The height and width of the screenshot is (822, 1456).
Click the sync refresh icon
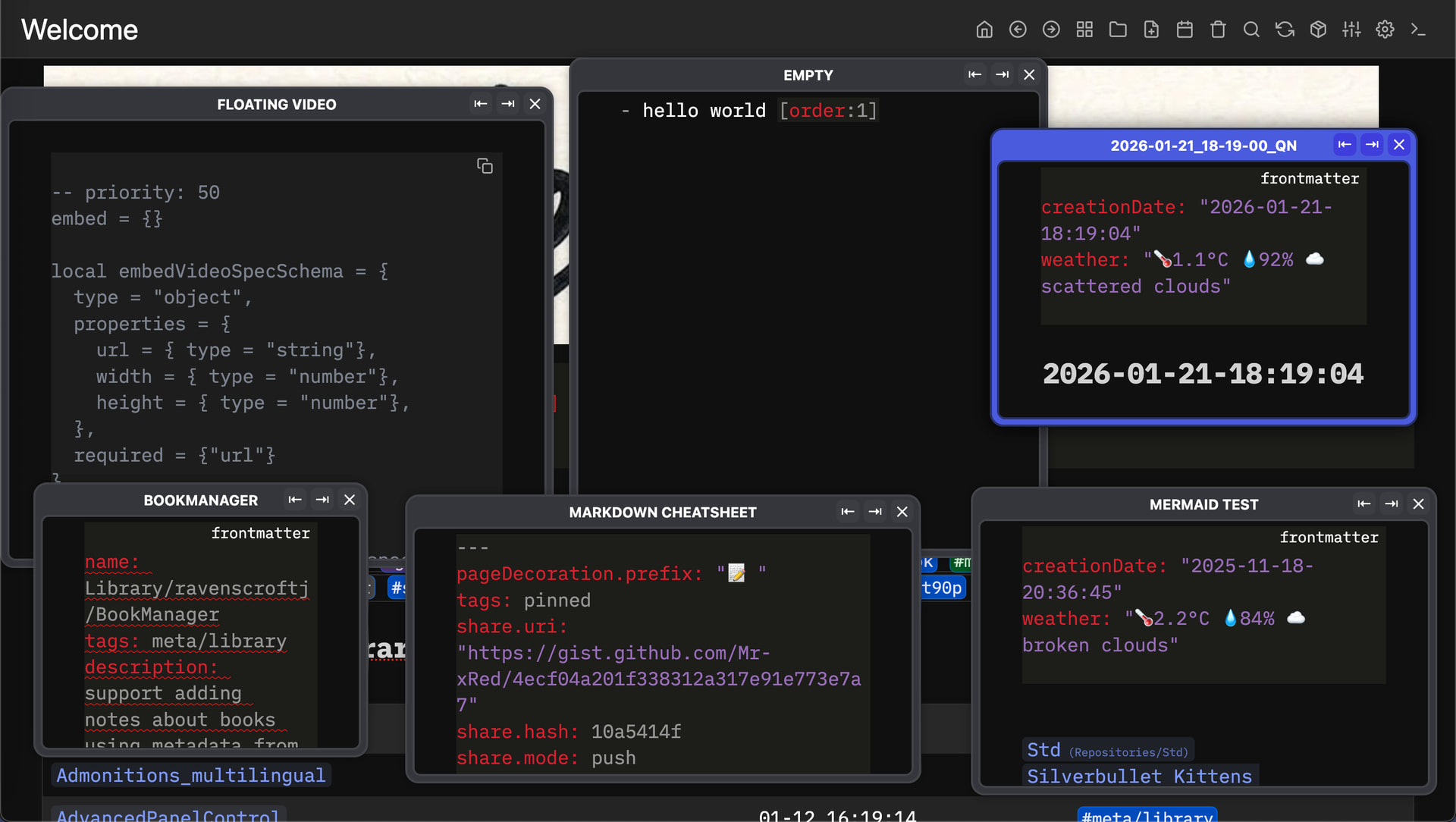tap(1285, 30)
